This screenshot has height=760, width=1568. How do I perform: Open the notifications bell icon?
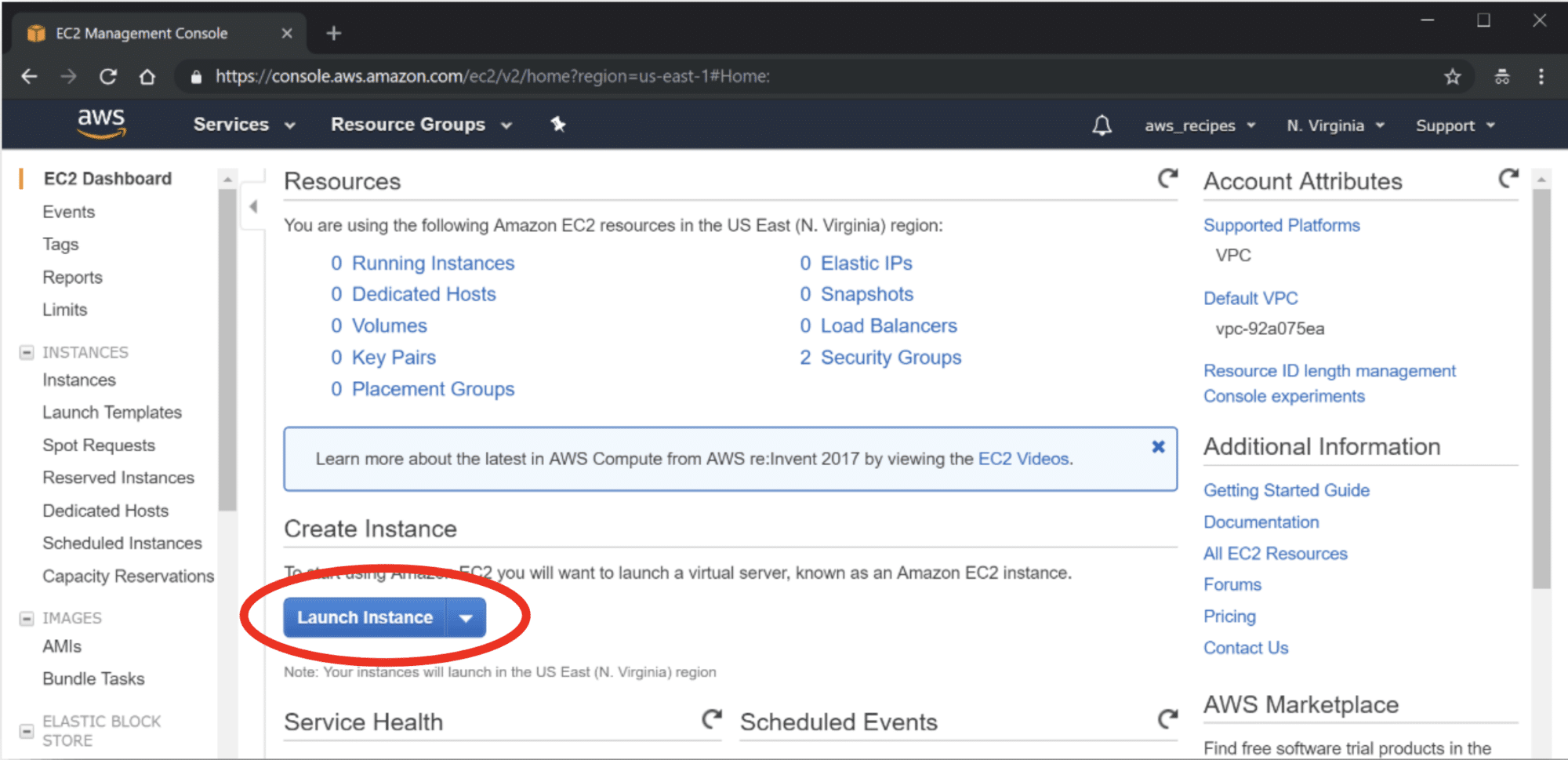point(1102,125)
